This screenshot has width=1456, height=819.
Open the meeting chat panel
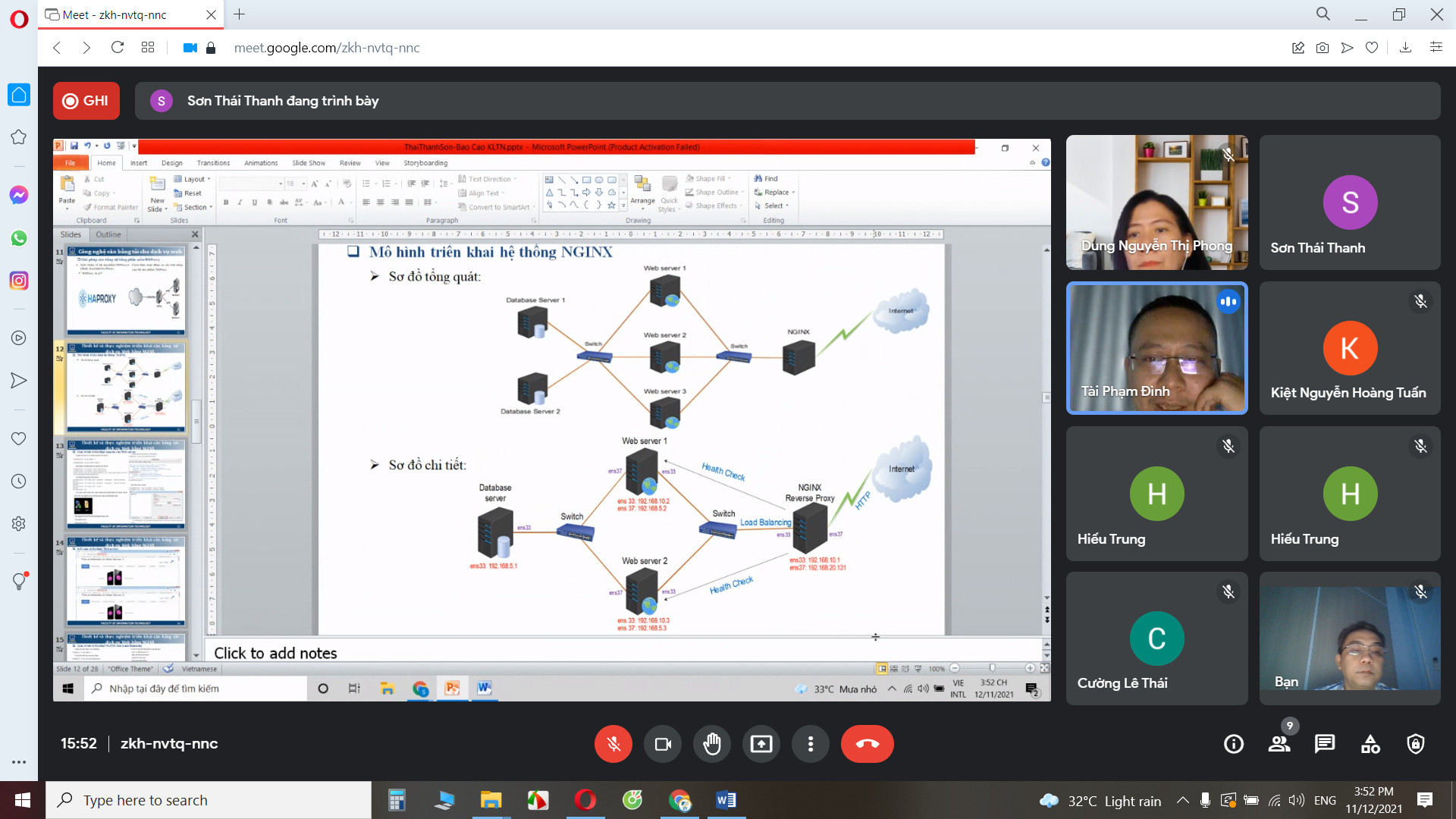(x=1324, y=744)
